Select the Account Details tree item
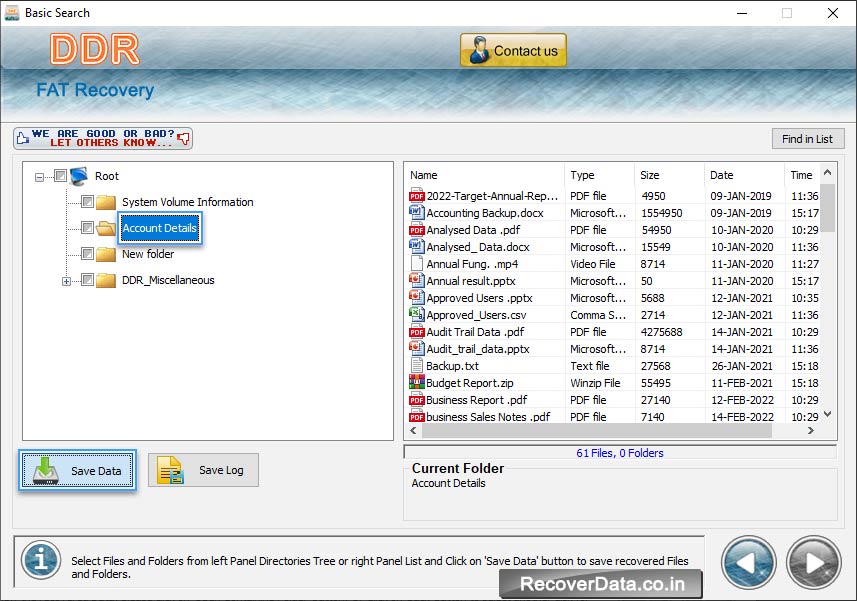This screenshot has height=601, width=857. click(x=160, y=228)
